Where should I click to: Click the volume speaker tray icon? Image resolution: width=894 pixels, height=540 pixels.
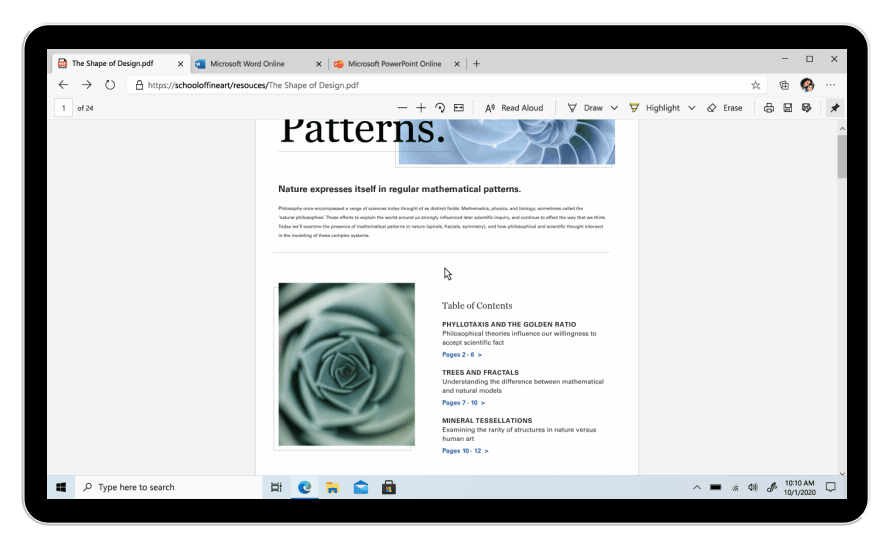tap(753, 487)
